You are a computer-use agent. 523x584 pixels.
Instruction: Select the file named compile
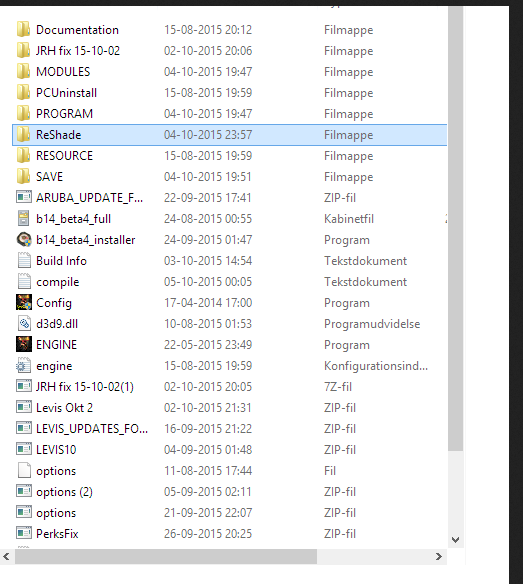(x=57, y=282)
